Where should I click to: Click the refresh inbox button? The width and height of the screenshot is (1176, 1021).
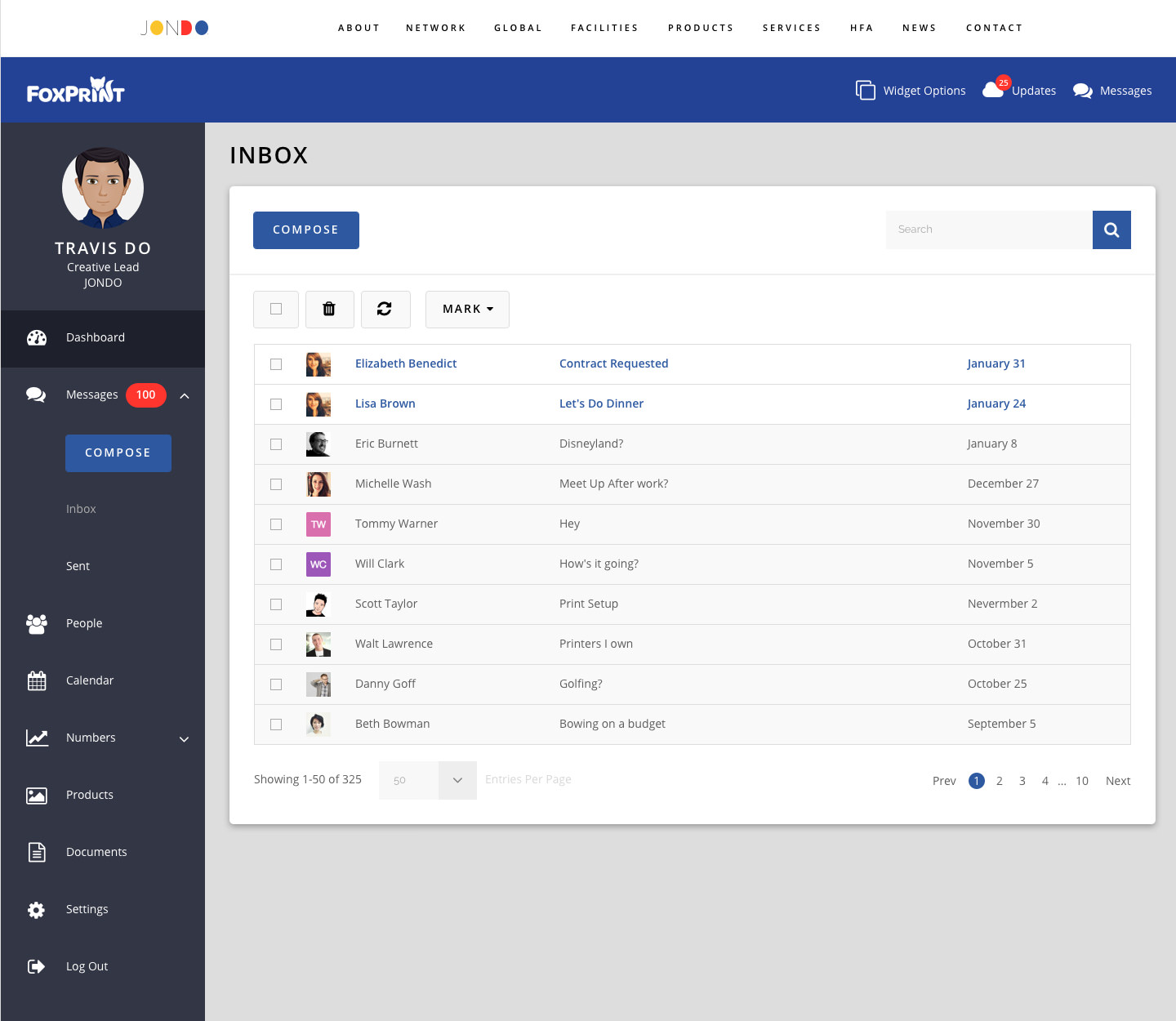(x=385, y=309)
